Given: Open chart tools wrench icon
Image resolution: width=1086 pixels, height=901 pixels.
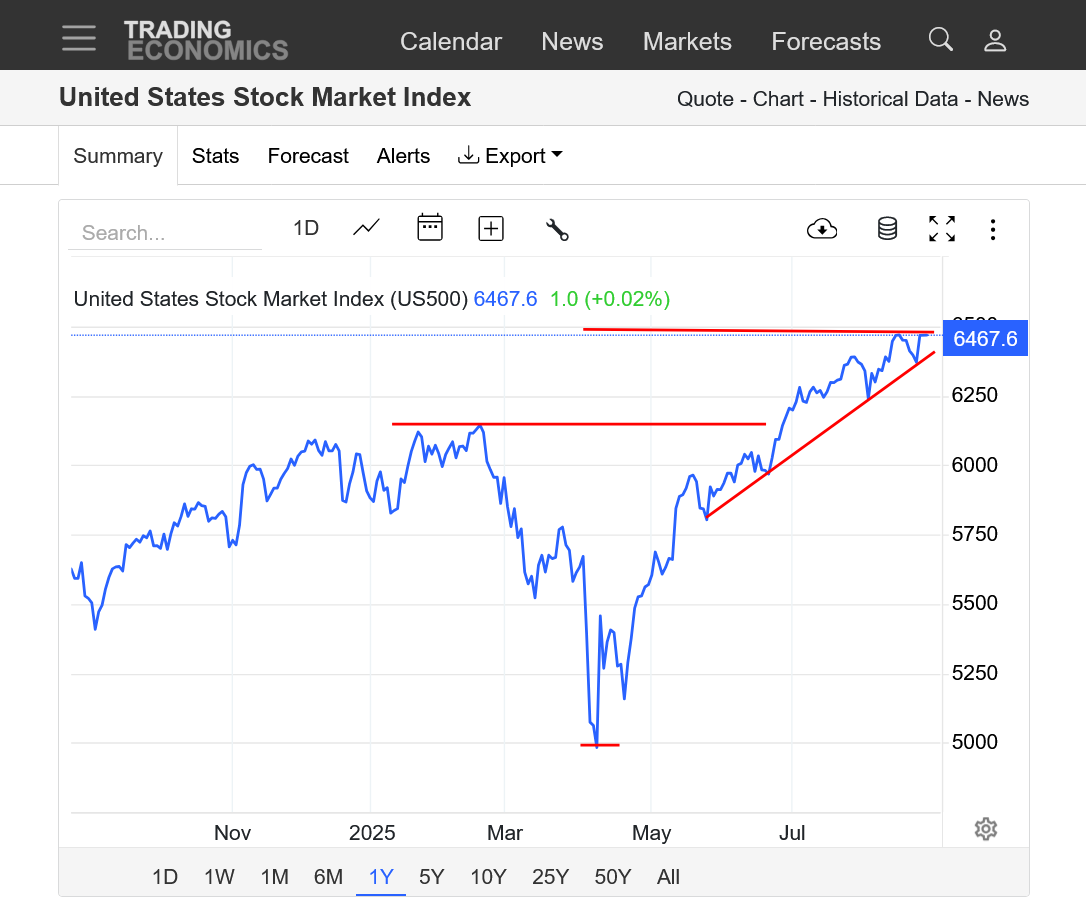Looking at the screenshot, I should tap(557, 229).
